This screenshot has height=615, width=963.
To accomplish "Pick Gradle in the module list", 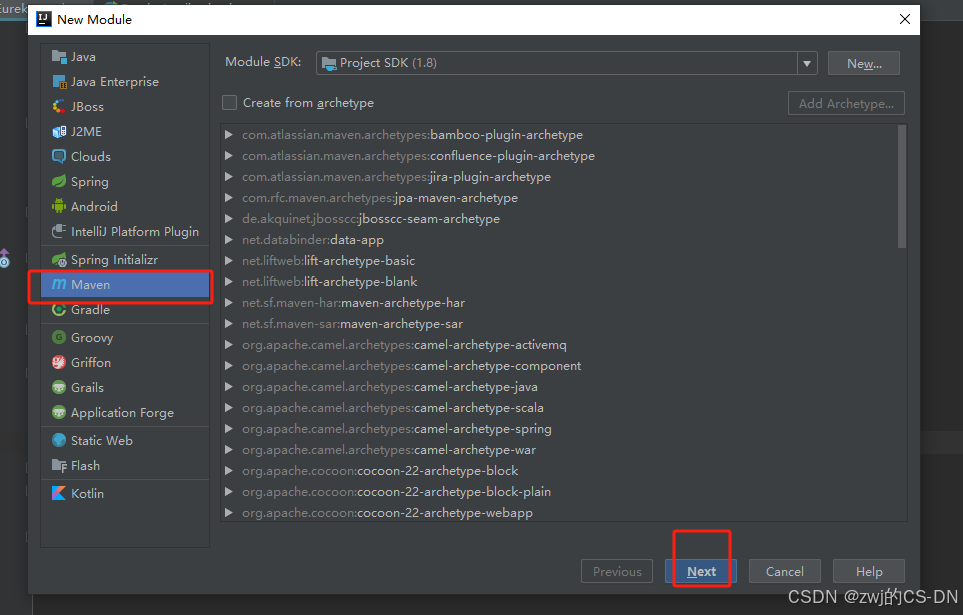I will click(x=125, y=310).
